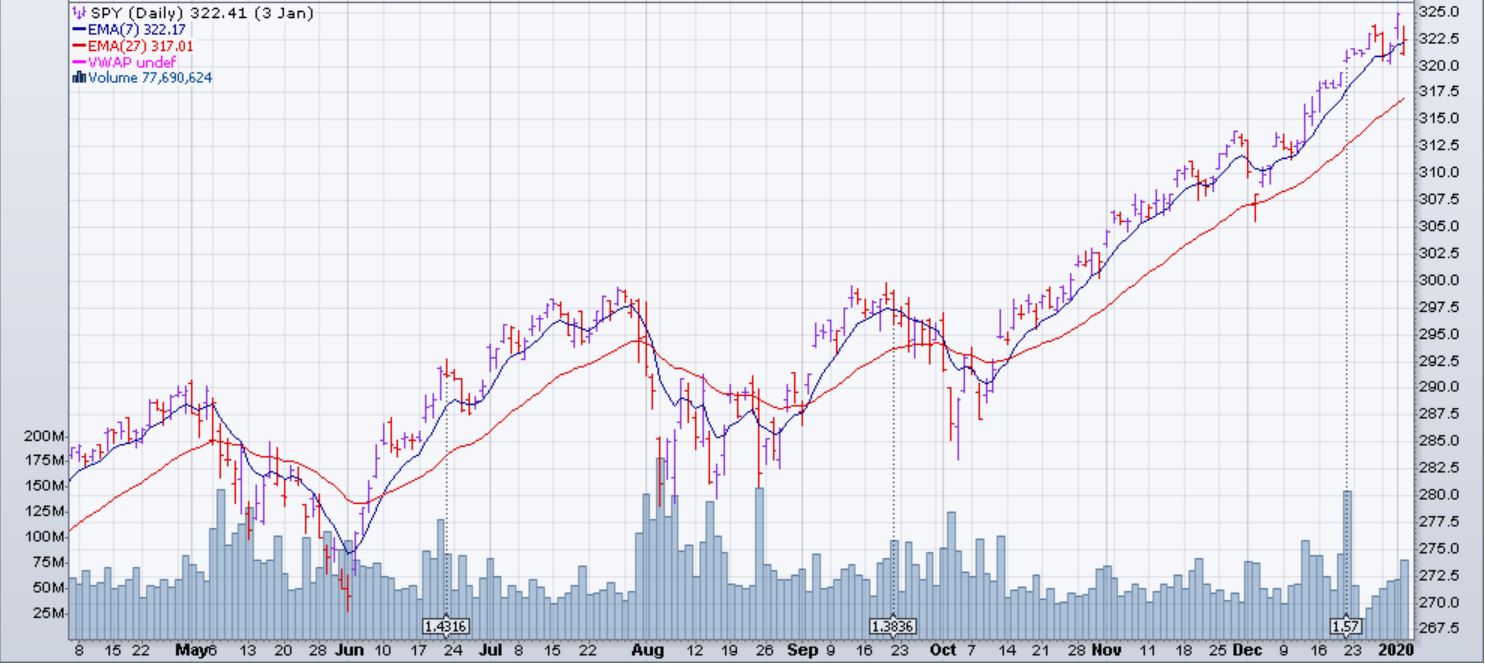Click the 1.4316 dividend marker
Viewport: 1485px width, 667px height.
coord(446,626)
